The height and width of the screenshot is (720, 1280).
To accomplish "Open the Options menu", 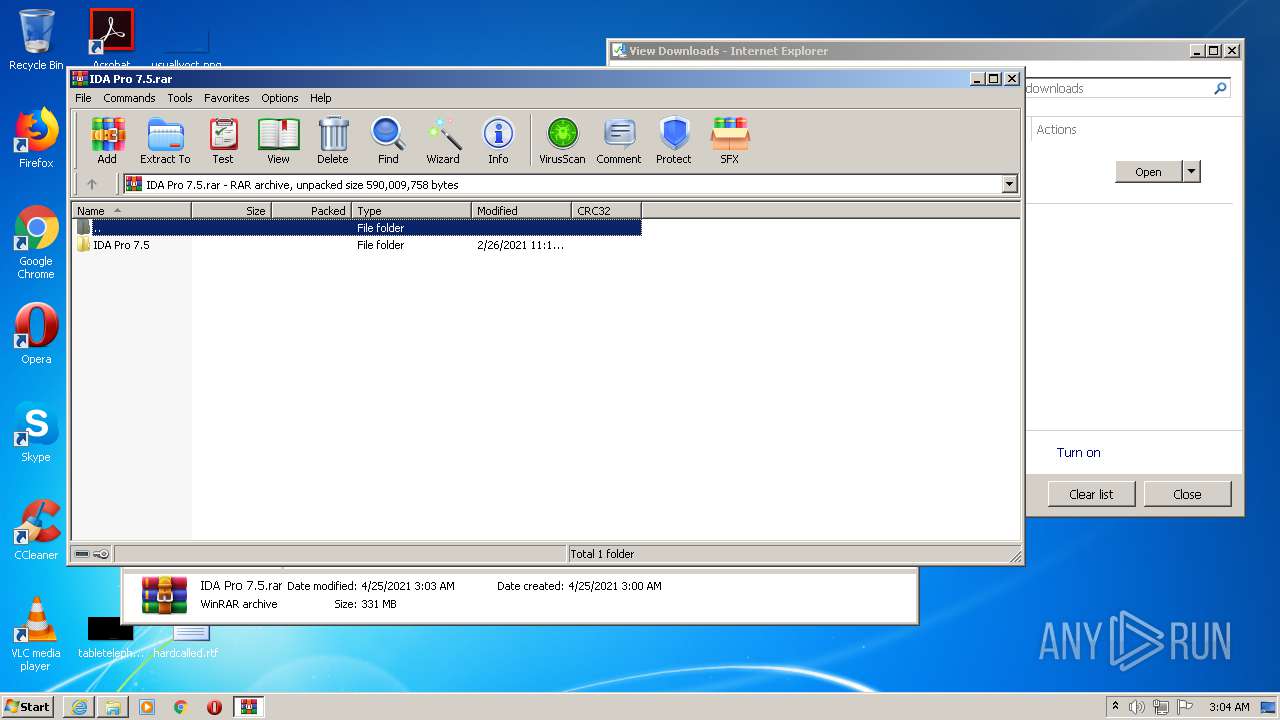I will click(280, 98).
